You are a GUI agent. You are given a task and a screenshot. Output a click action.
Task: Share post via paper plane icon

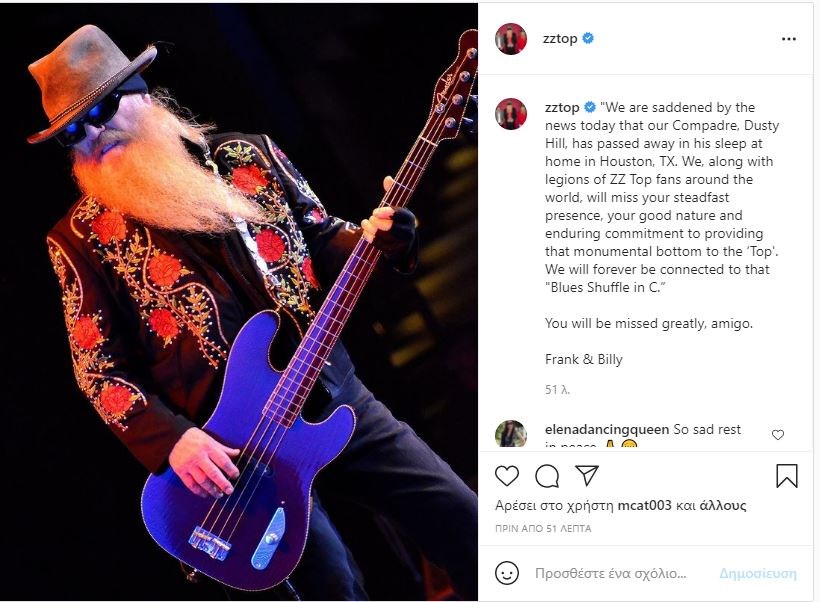tap(587, 475)
